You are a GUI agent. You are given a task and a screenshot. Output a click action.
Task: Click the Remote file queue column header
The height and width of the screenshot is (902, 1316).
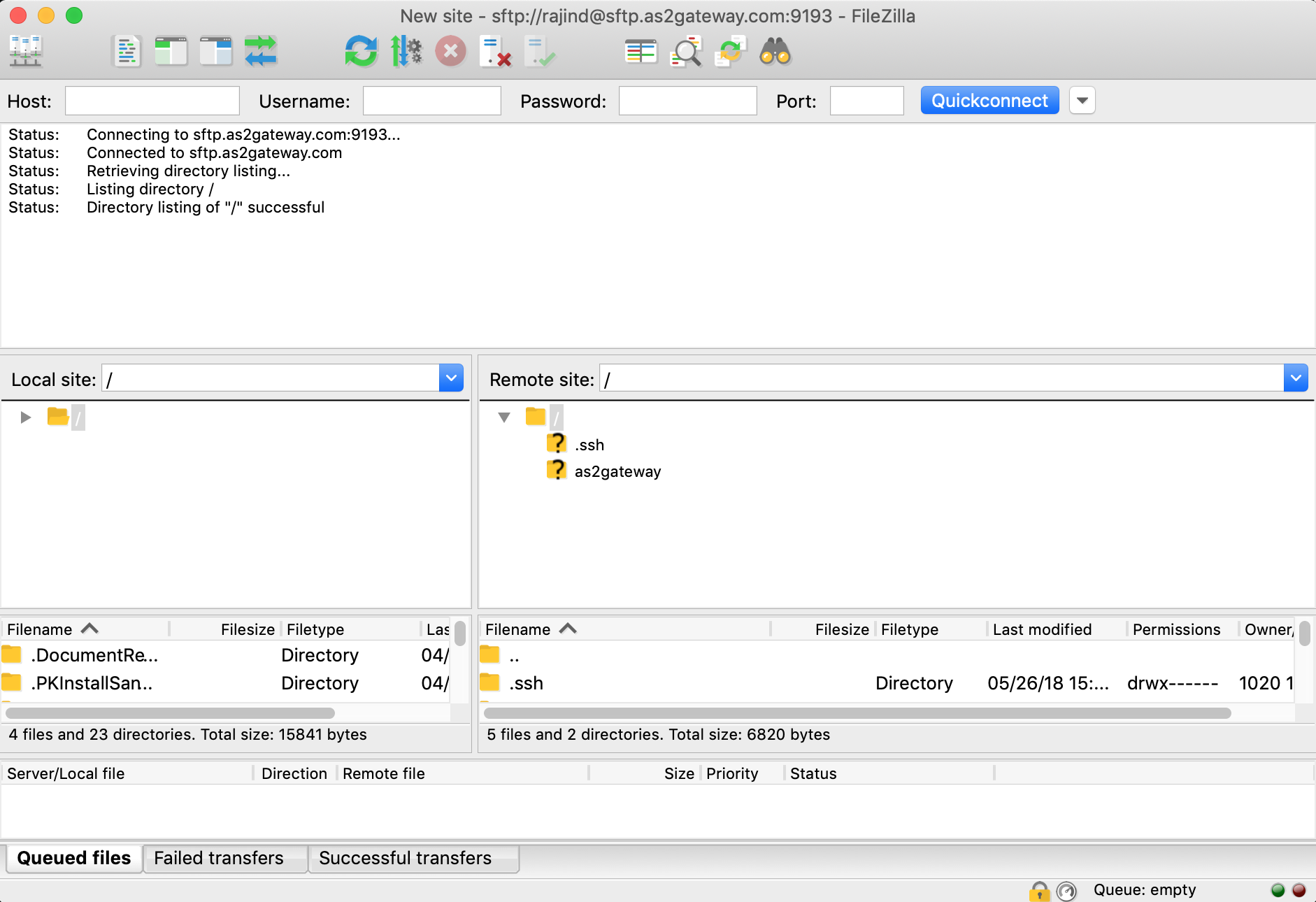tap(463, 773)
